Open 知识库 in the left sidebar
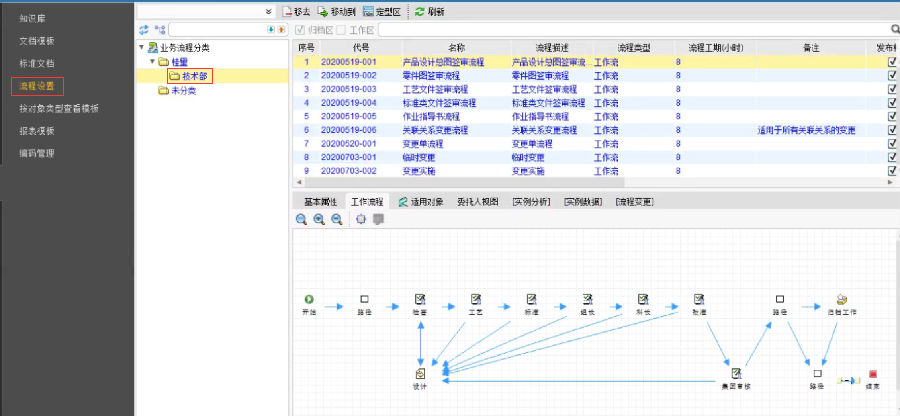The image size is (900, 416). (x=35, y=18)
